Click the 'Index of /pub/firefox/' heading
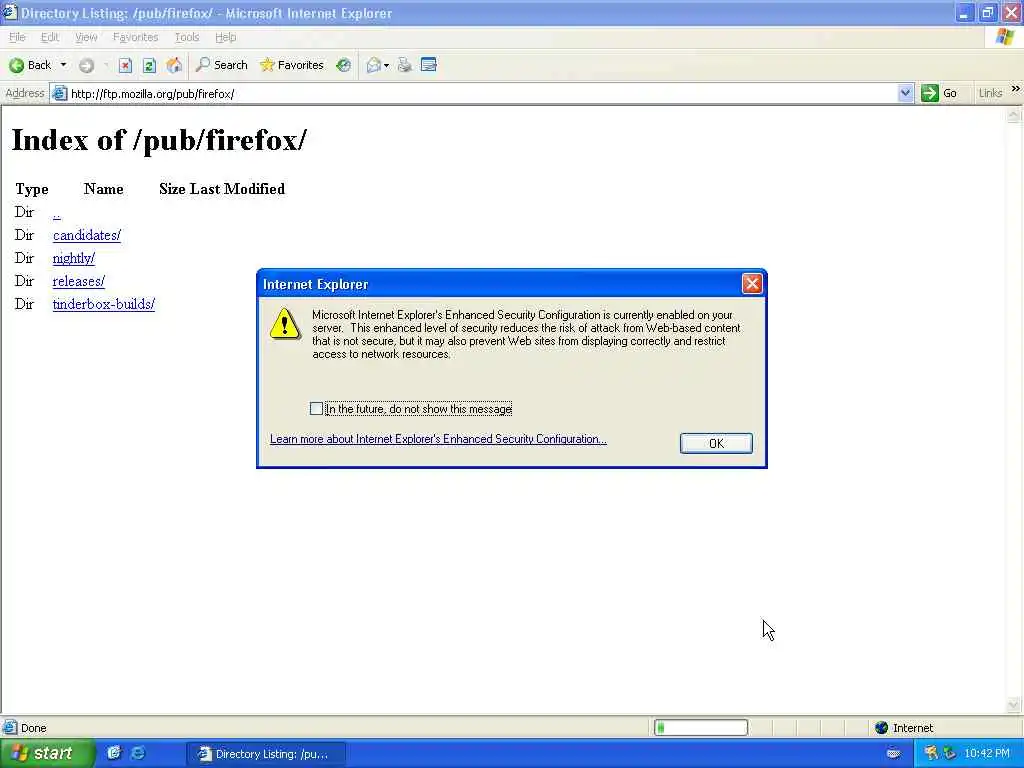1024x768 pixels. [159, 140]
